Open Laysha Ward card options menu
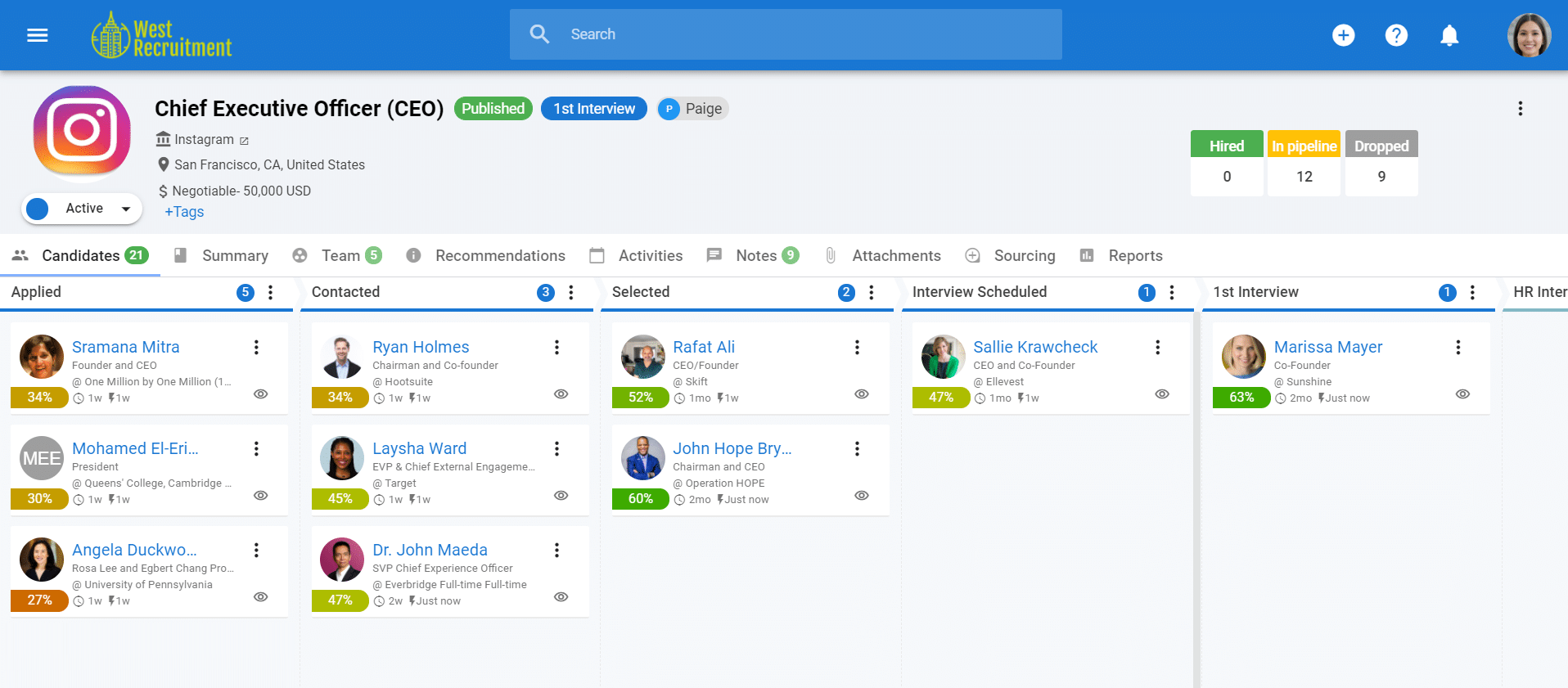 [x=556, y=449]
